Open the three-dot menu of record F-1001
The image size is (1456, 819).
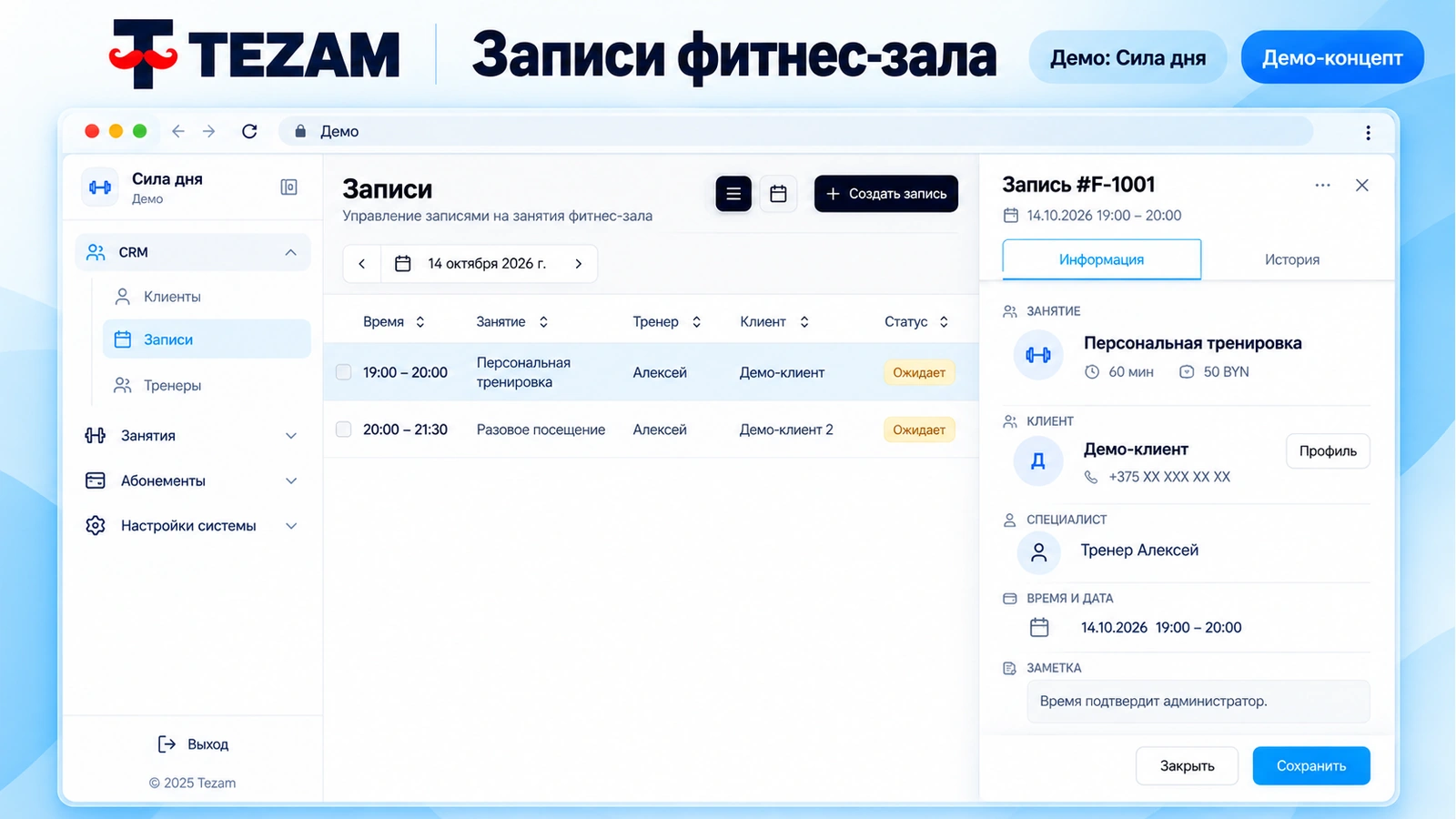click(1322, 186)
